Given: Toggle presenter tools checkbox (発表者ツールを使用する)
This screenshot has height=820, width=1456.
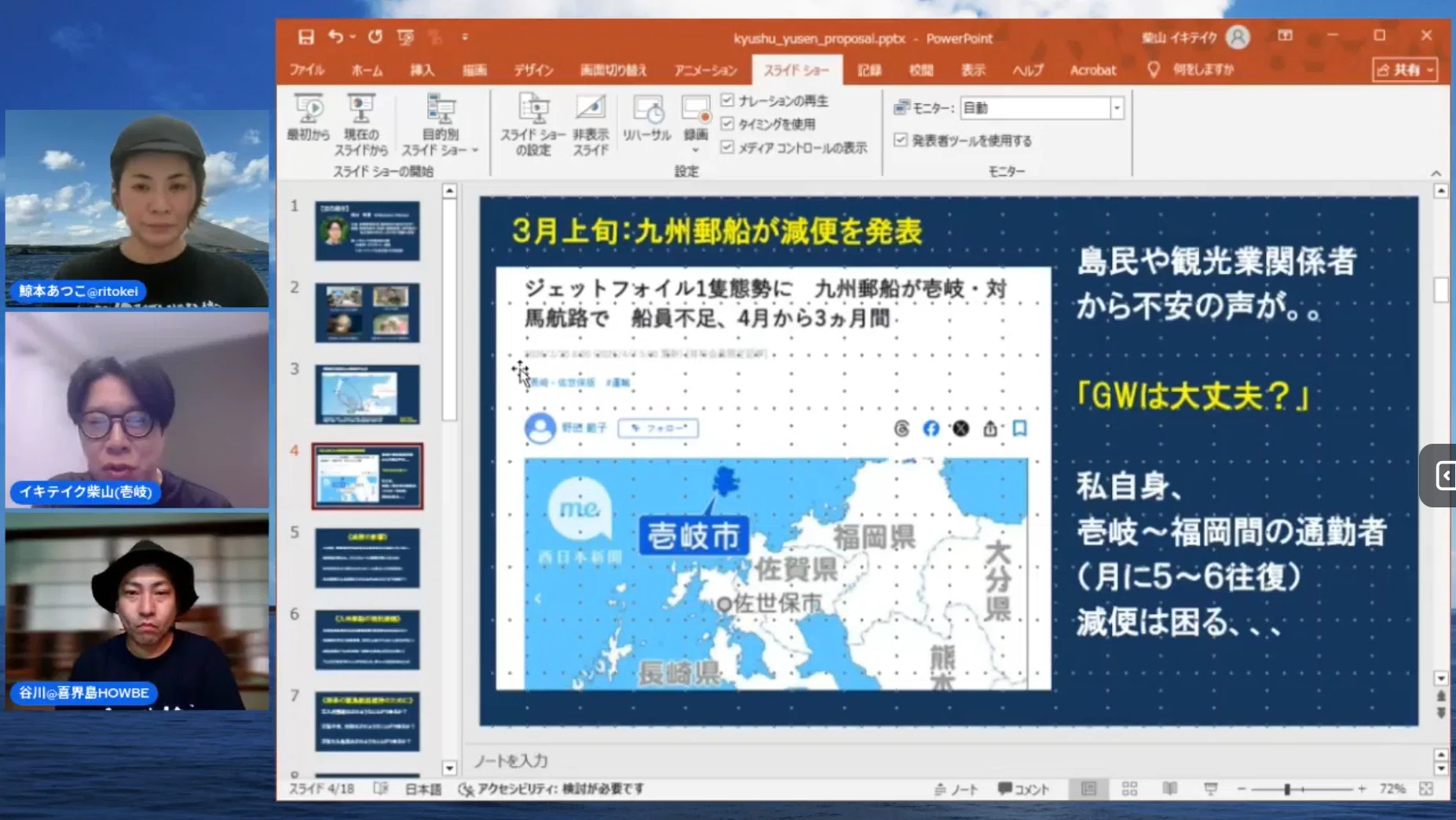Looking at the screenshot, I should tap(901, 140).
